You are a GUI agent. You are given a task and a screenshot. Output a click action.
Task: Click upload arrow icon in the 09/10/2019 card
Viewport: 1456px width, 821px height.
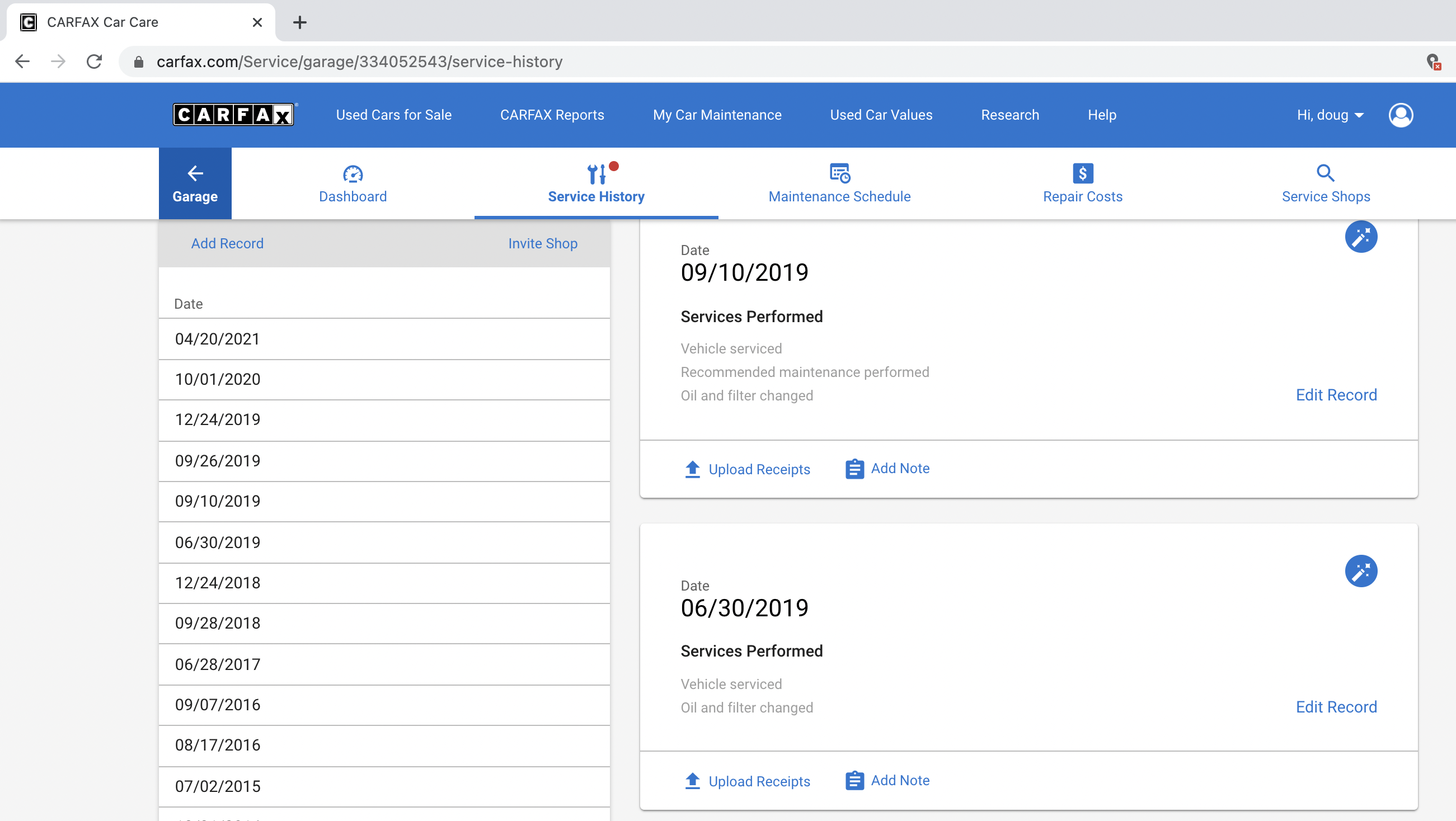[x=692, y=469]
